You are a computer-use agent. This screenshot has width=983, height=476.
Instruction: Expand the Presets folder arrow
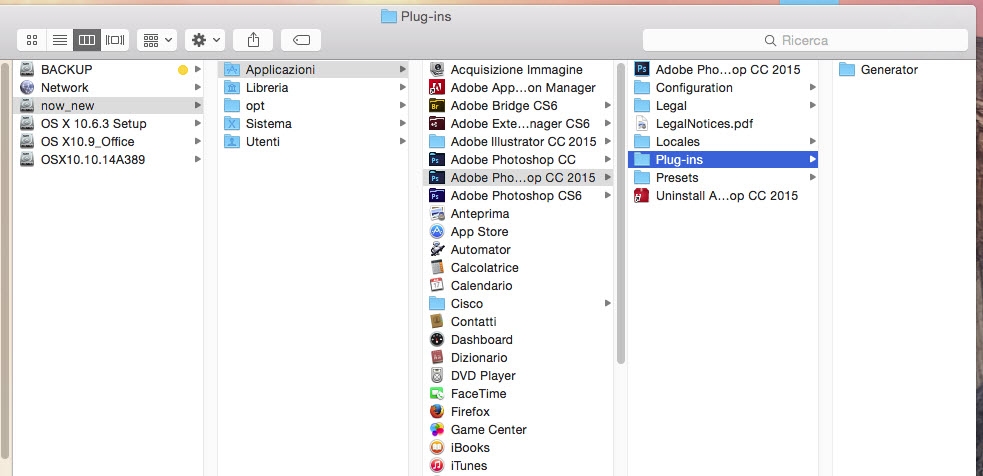(x=812, y=178)
